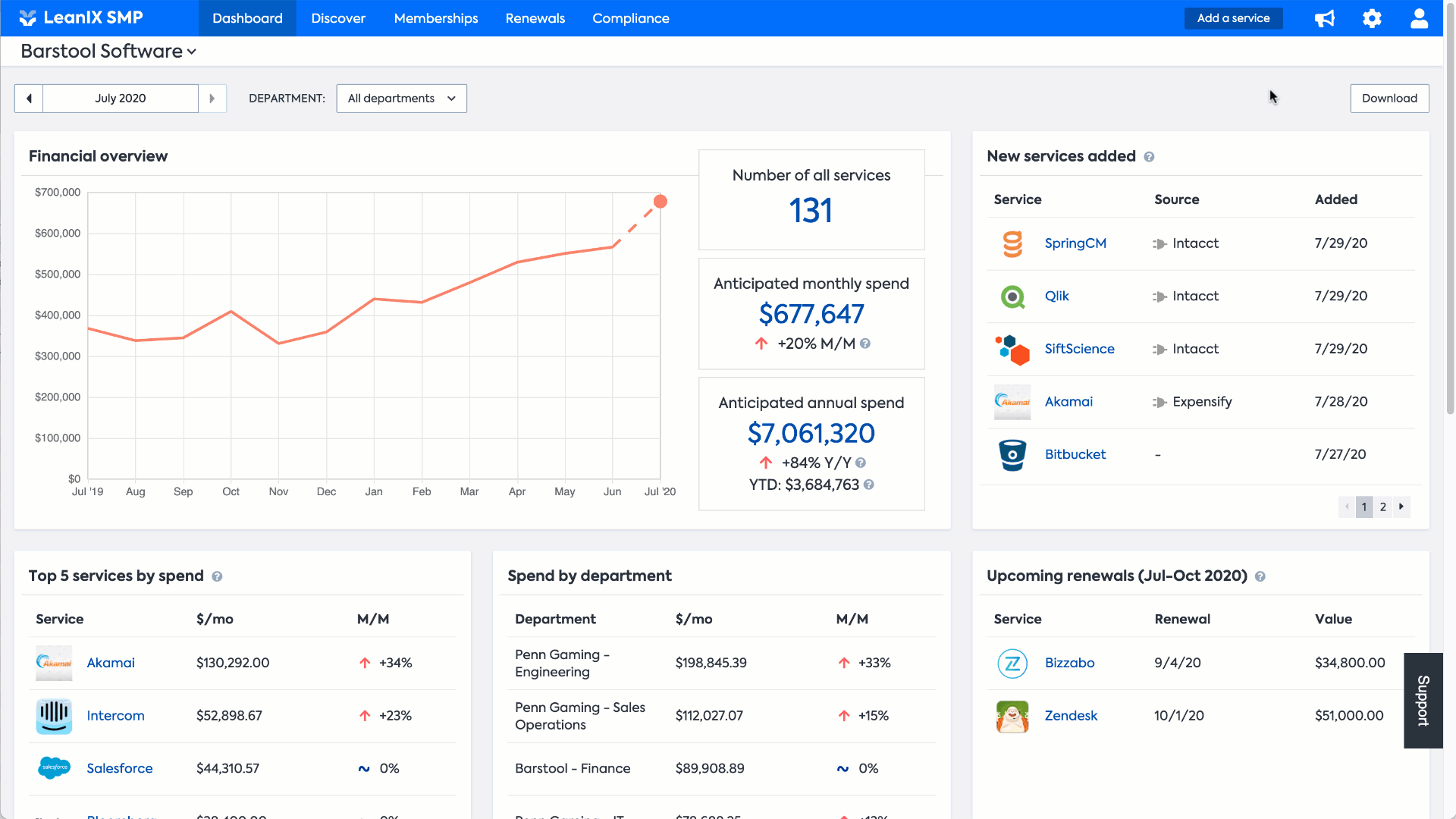
Task: Open the Support side tab
Action: point(1423,701)
